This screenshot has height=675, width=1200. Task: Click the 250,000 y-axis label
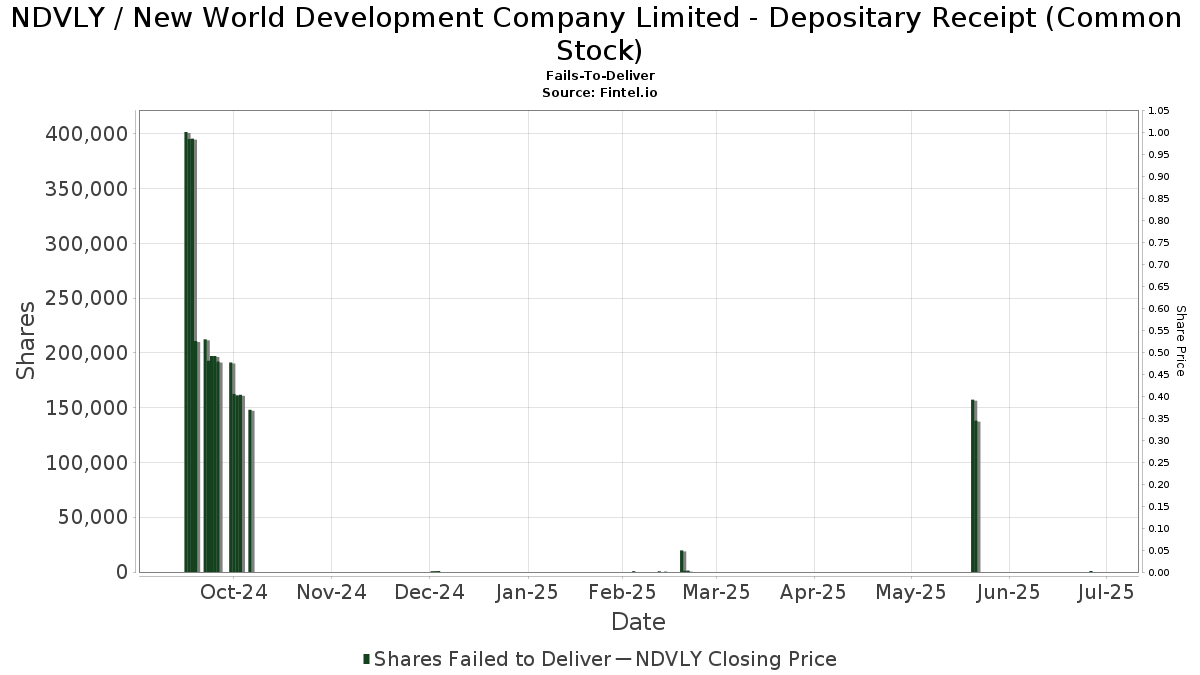[87, 298]
